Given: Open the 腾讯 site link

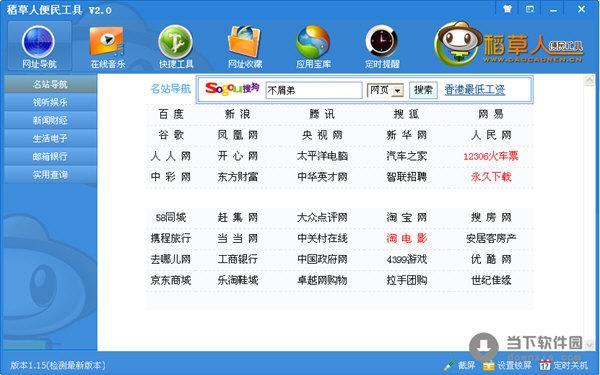Looking at the screenshot, I should tap(322, 114).
